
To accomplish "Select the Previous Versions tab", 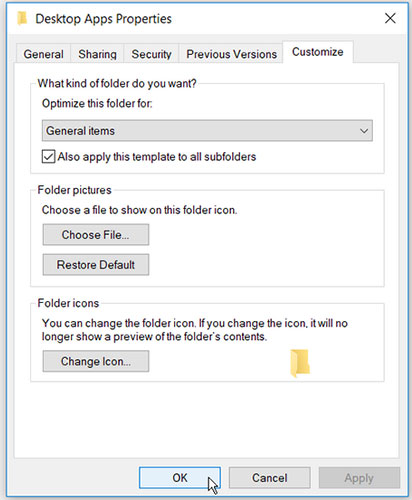I will 231,54.
